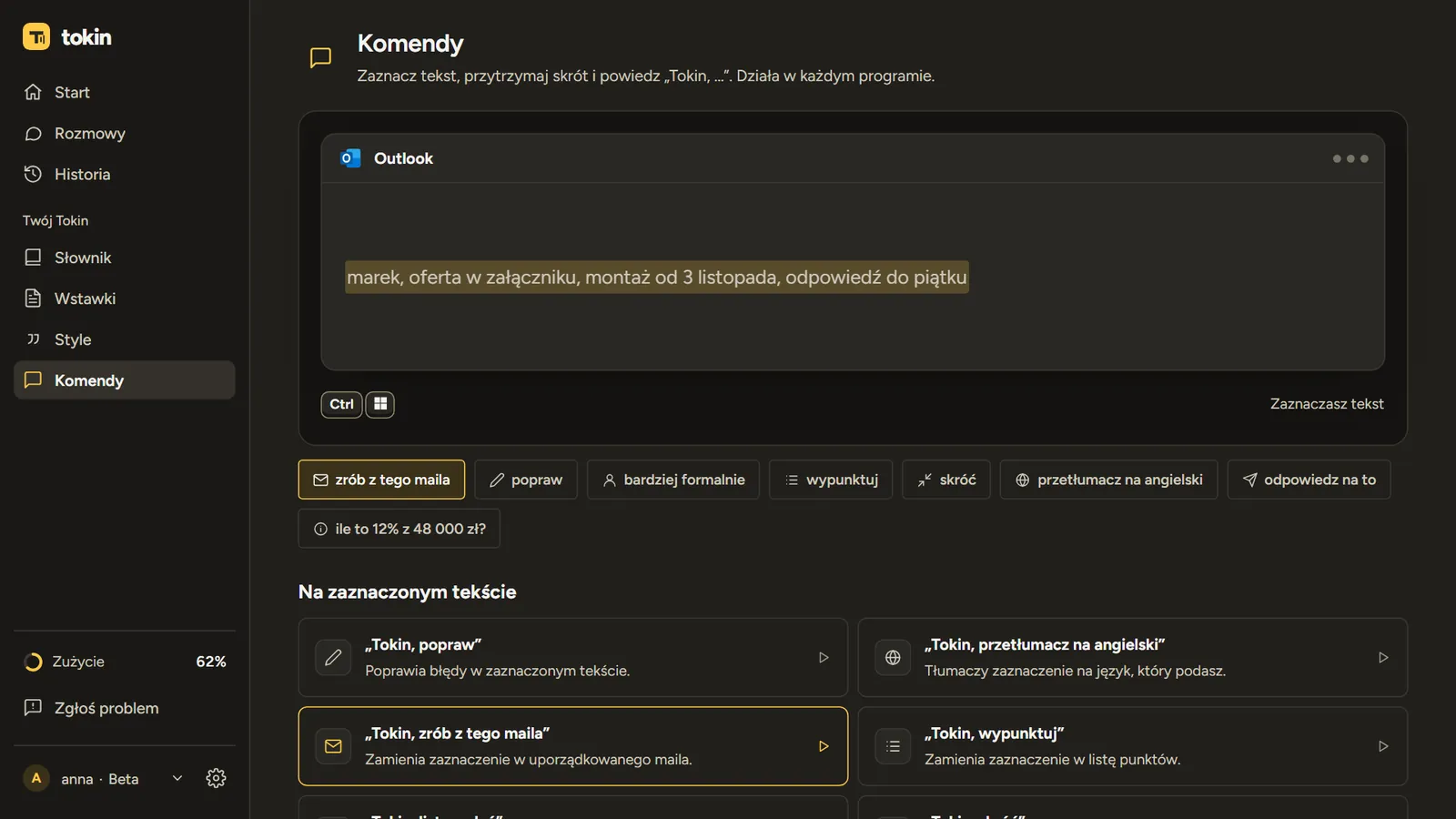Select ile to 12% z 48 000 zł chip
The width and height of the screenshot is (1456, 819).
coord(399,529)
